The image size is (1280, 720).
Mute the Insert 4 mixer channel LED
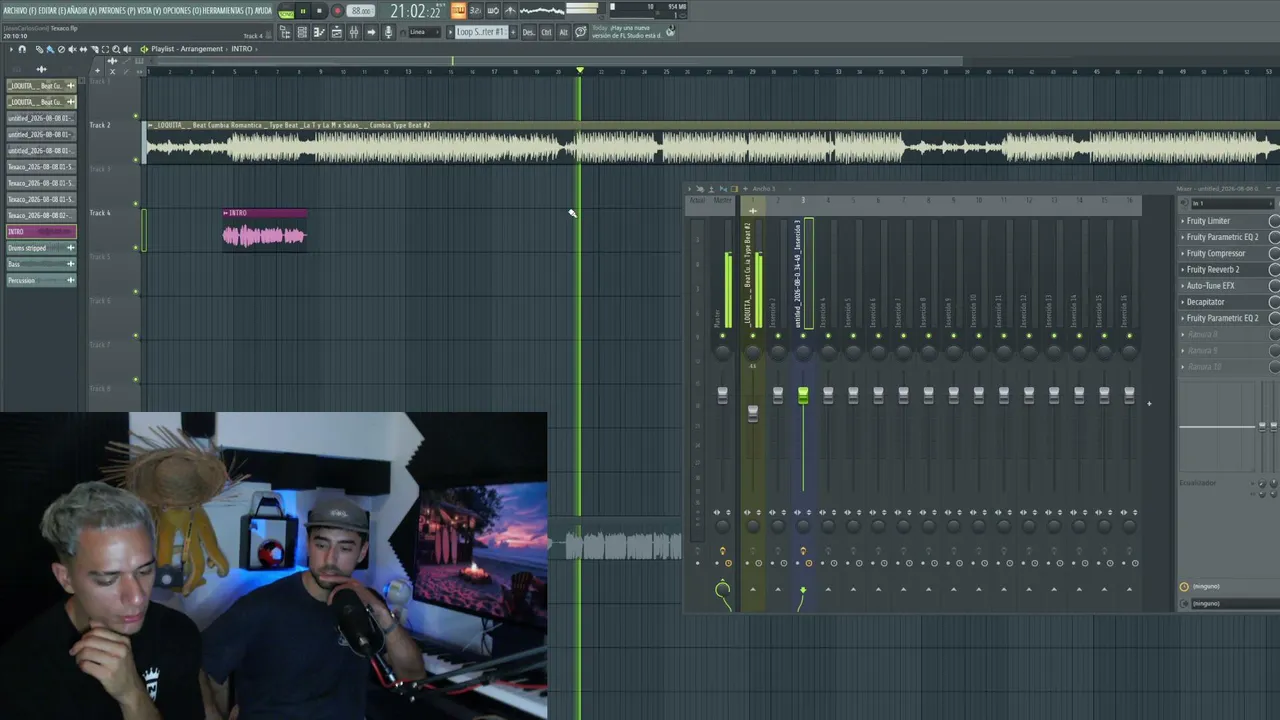(828, 336)
